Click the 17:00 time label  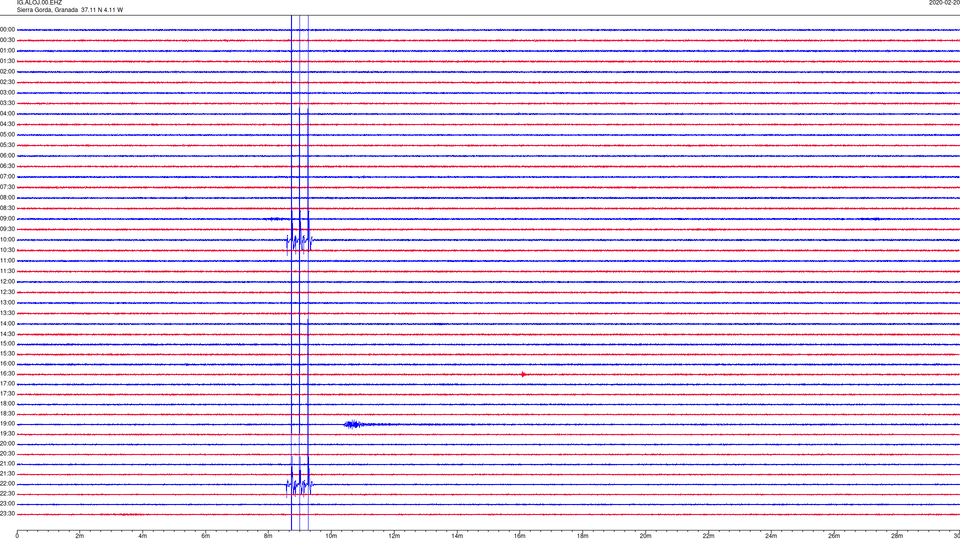click(7, 384)
